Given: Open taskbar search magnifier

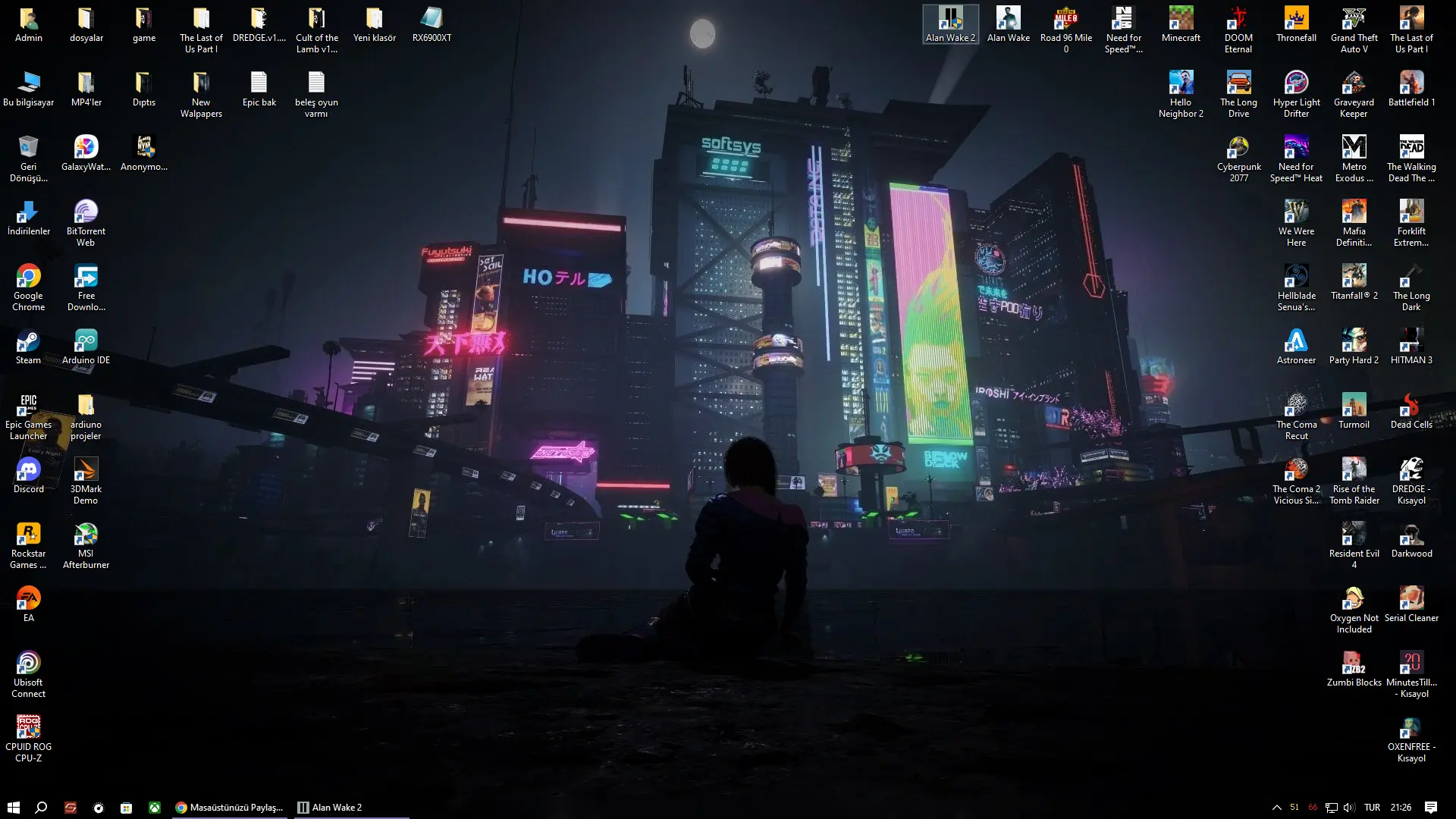Looking at the screenshot, I should (x=41, y=808).
